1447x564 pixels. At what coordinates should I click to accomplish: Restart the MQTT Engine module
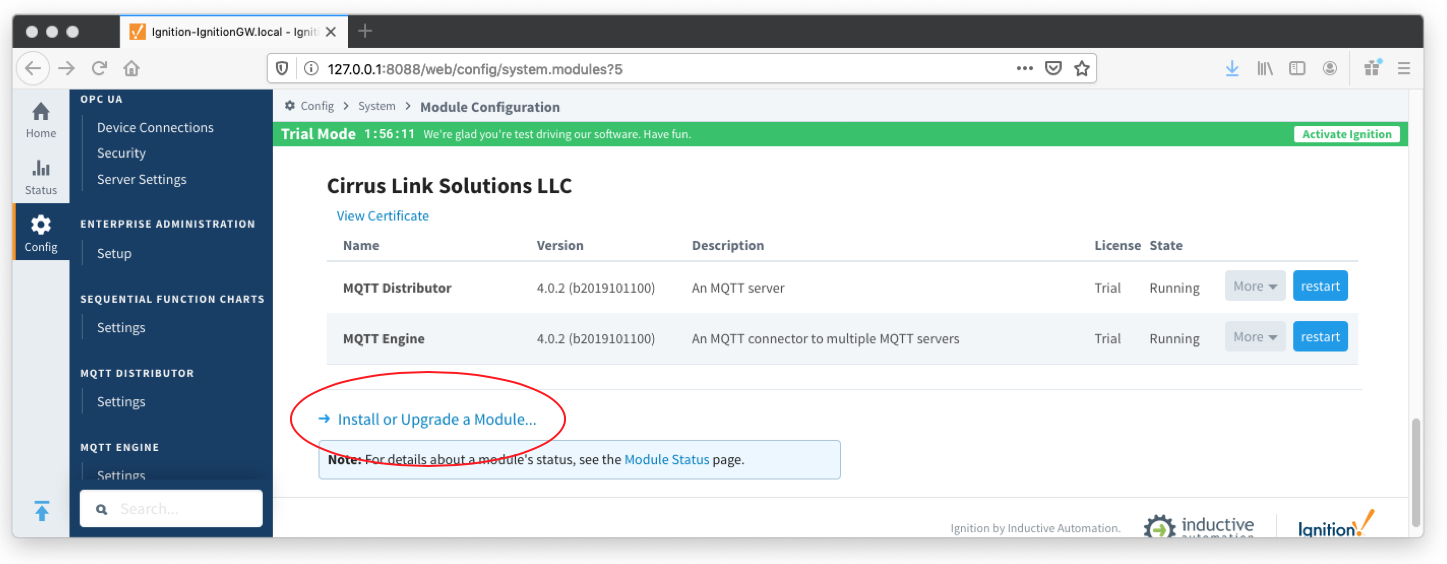point(1320,337)
